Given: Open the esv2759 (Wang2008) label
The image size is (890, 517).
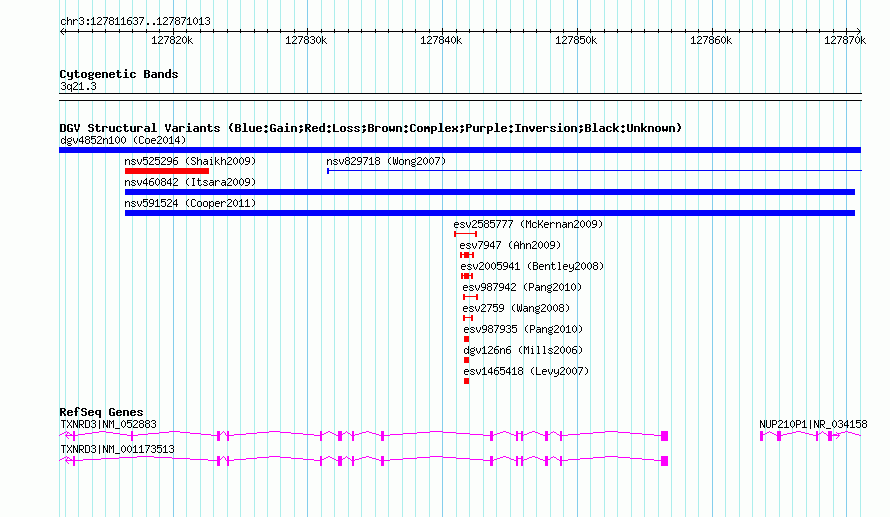Looking at the screenshot, I should click(516, 308).
